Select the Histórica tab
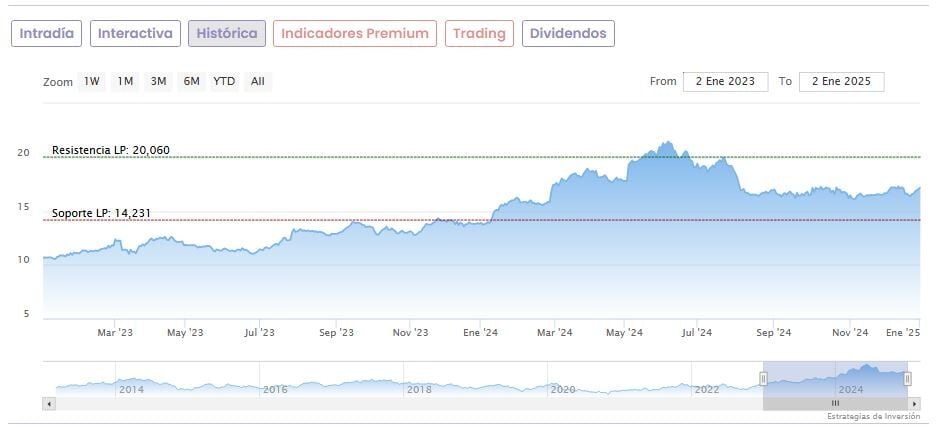 (x=227, y=33)
